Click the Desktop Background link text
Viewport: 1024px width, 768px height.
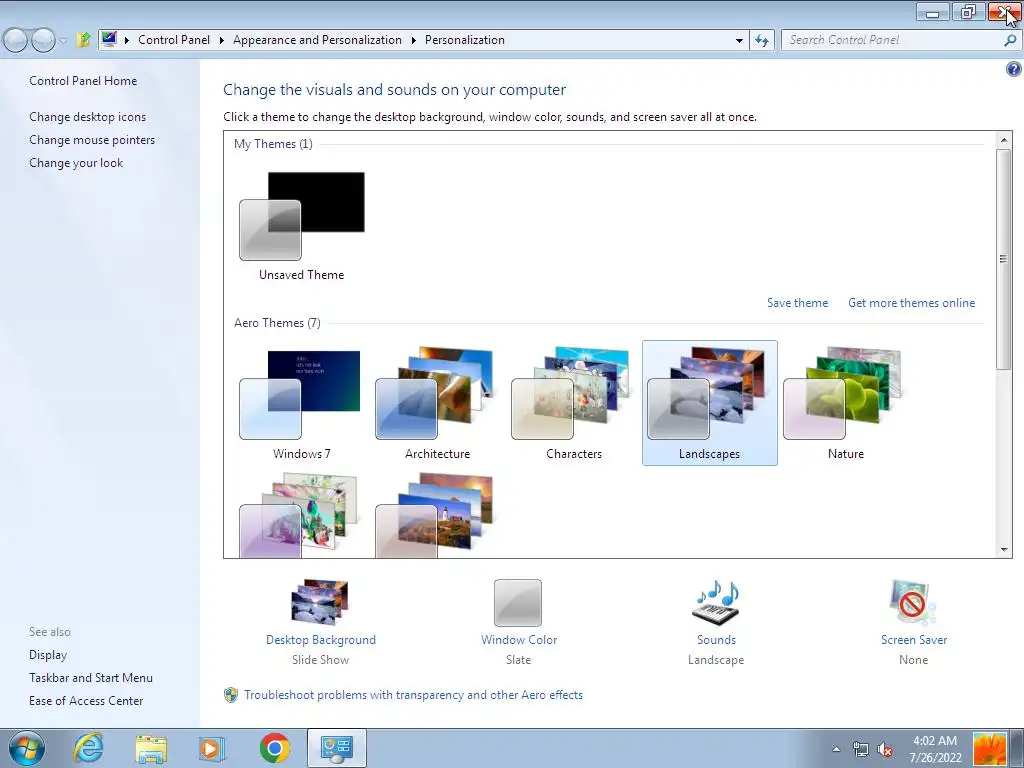pos(321,640)
